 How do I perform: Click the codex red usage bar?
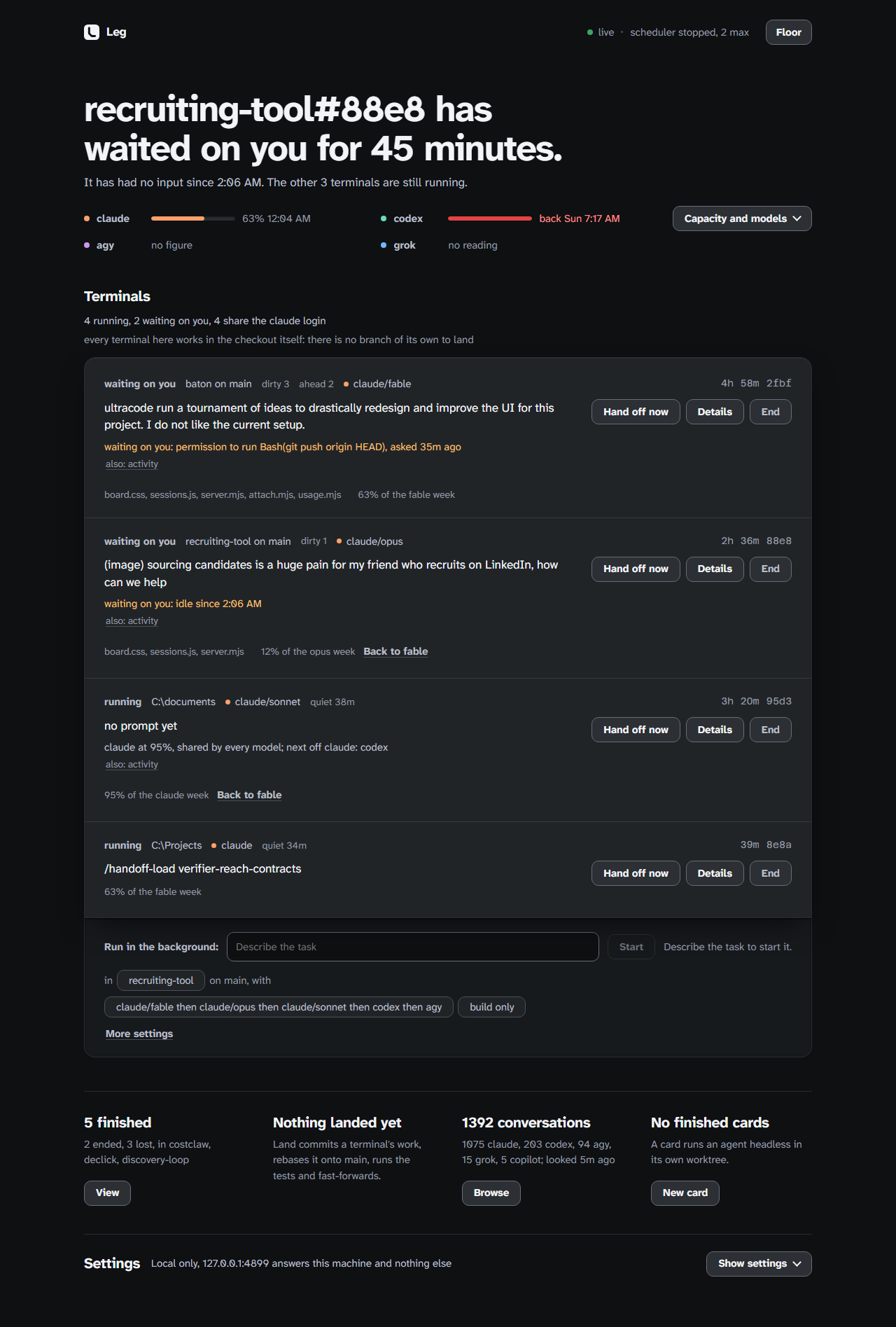click(490, 218)
